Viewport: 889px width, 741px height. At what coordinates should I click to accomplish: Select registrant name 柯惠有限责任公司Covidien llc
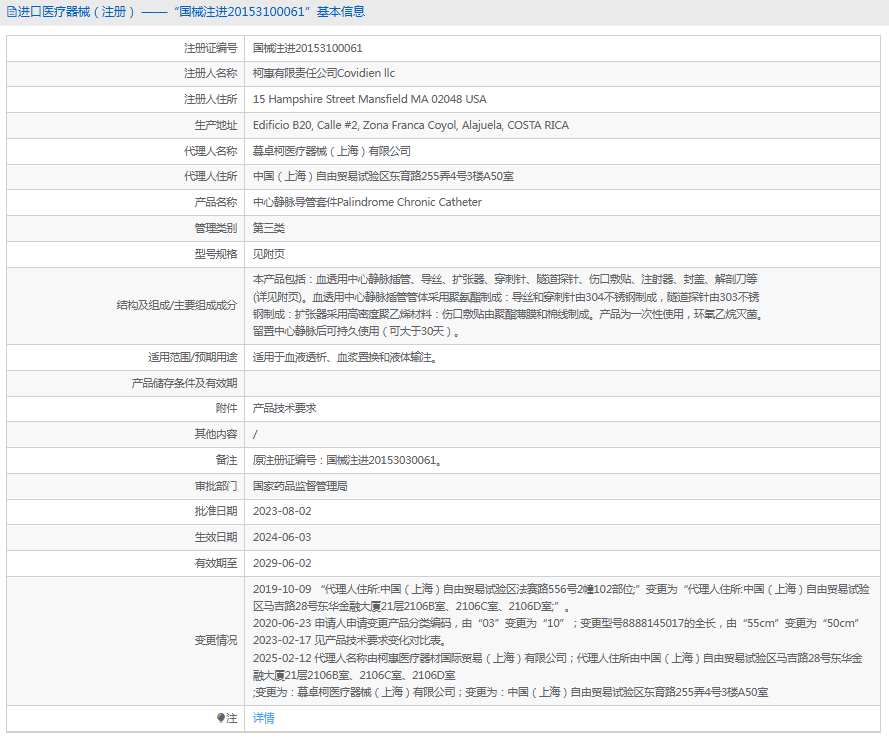coord(324,73)
